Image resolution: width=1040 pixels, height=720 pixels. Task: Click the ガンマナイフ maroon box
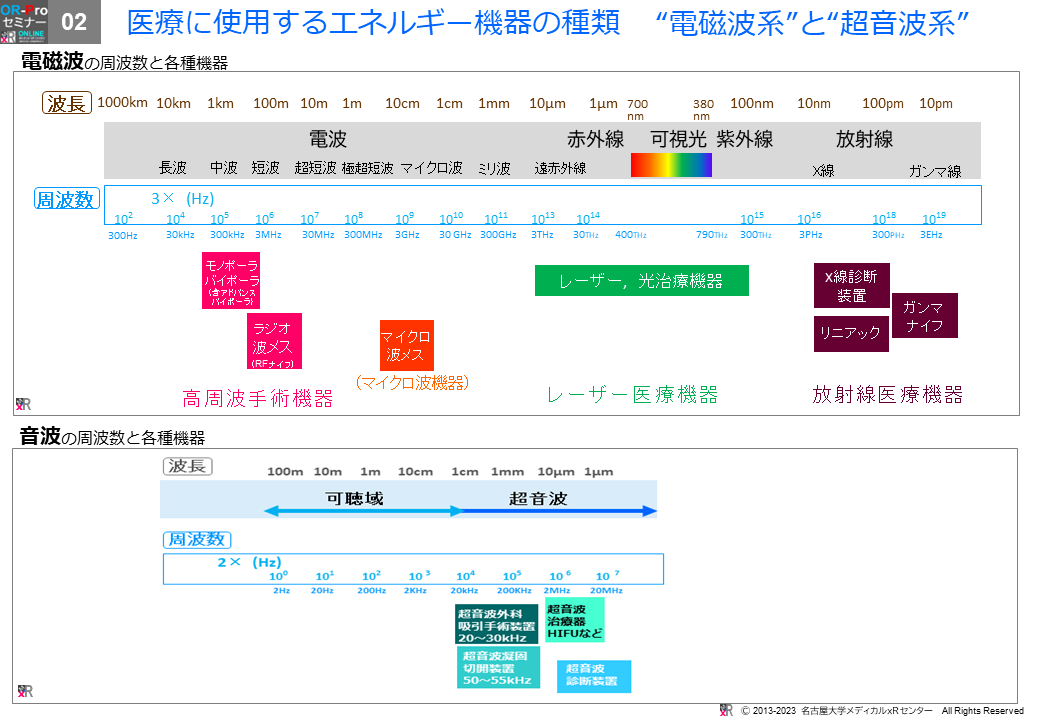pos(925,316)
